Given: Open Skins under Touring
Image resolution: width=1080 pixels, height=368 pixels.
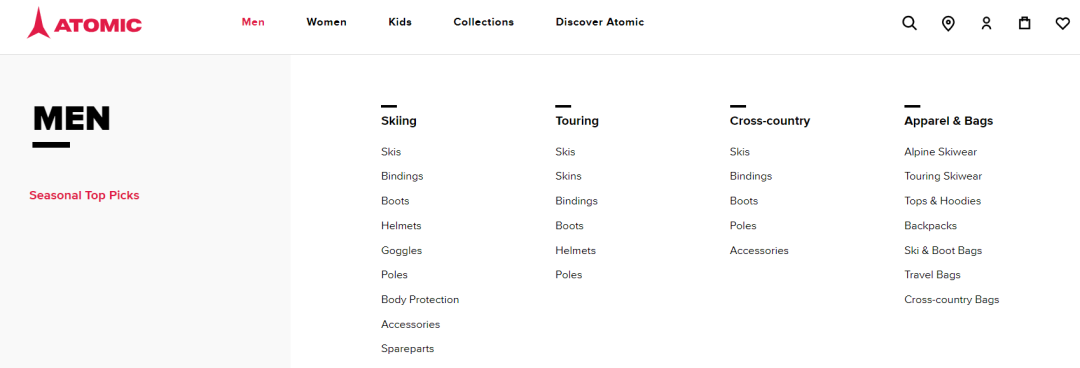Looking at the screenshot, I should [568, 176].
